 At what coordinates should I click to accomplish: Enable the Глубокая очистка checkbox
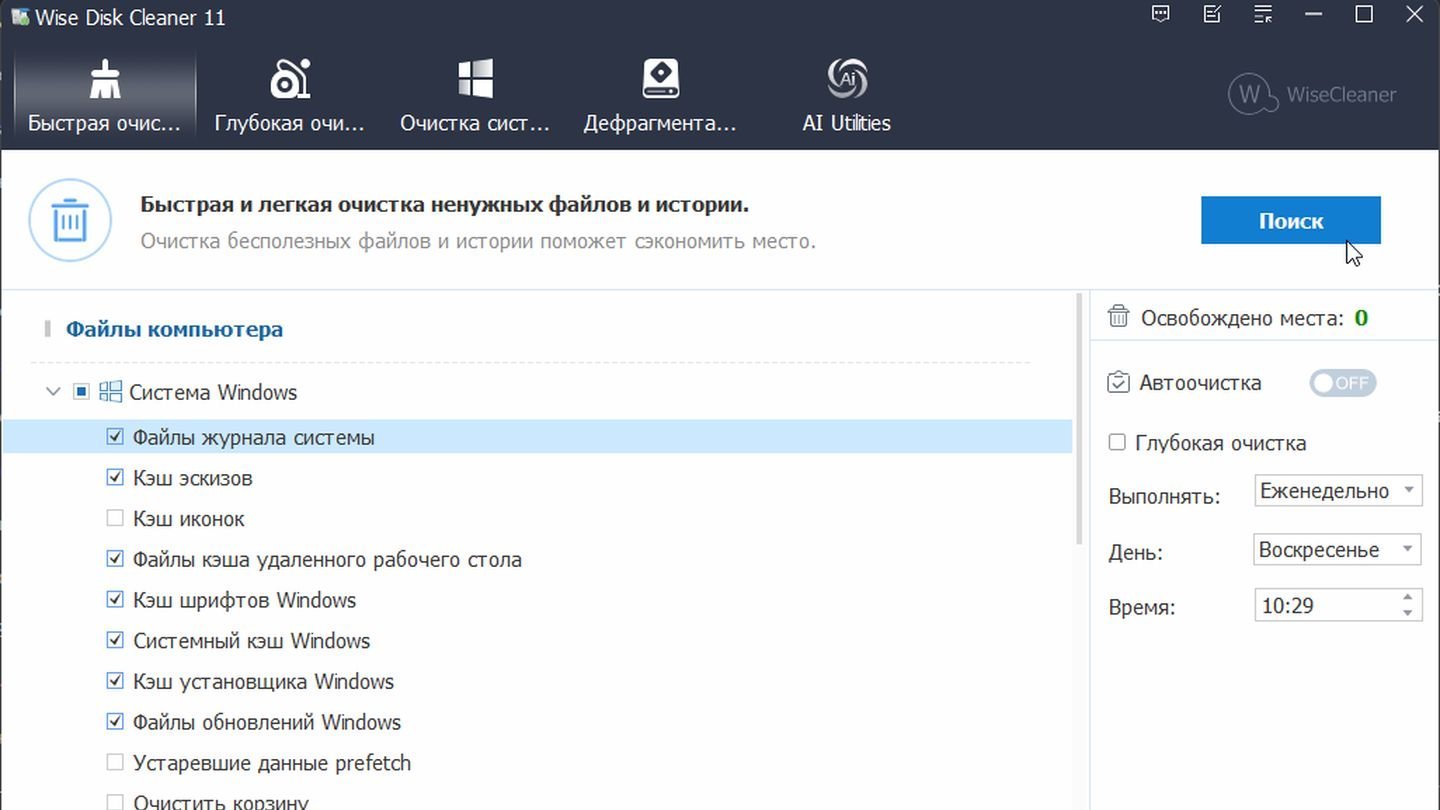pyautogui.click(x=1117, y=442)
